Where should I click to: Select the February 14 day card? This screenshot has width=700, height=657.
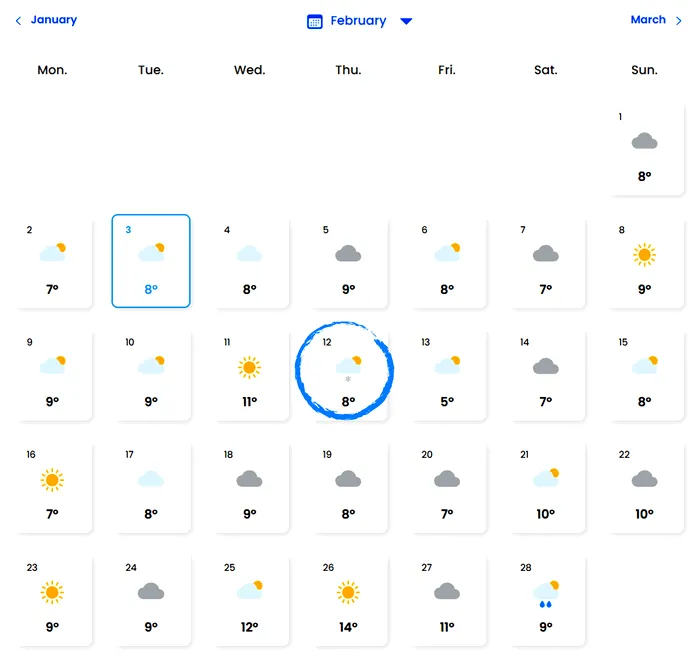pyautogui.click(x=545, y=374)
